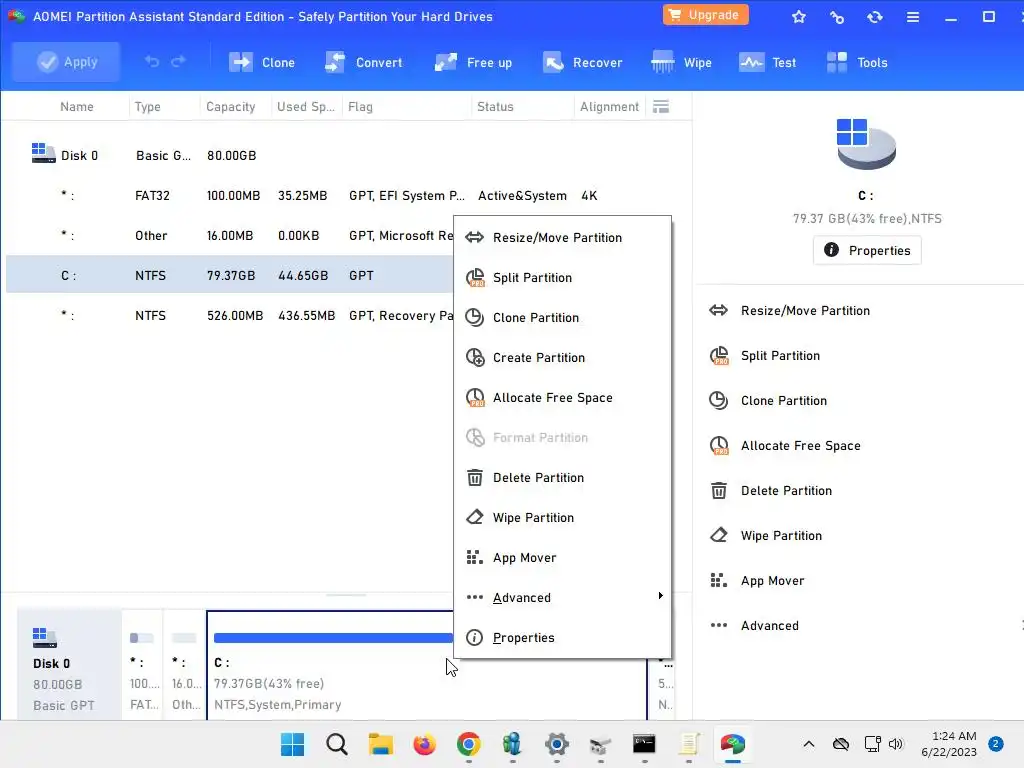
Task: Open the Convert tool in toolbar
Action: pyautogui.click(x=364, y=63)
